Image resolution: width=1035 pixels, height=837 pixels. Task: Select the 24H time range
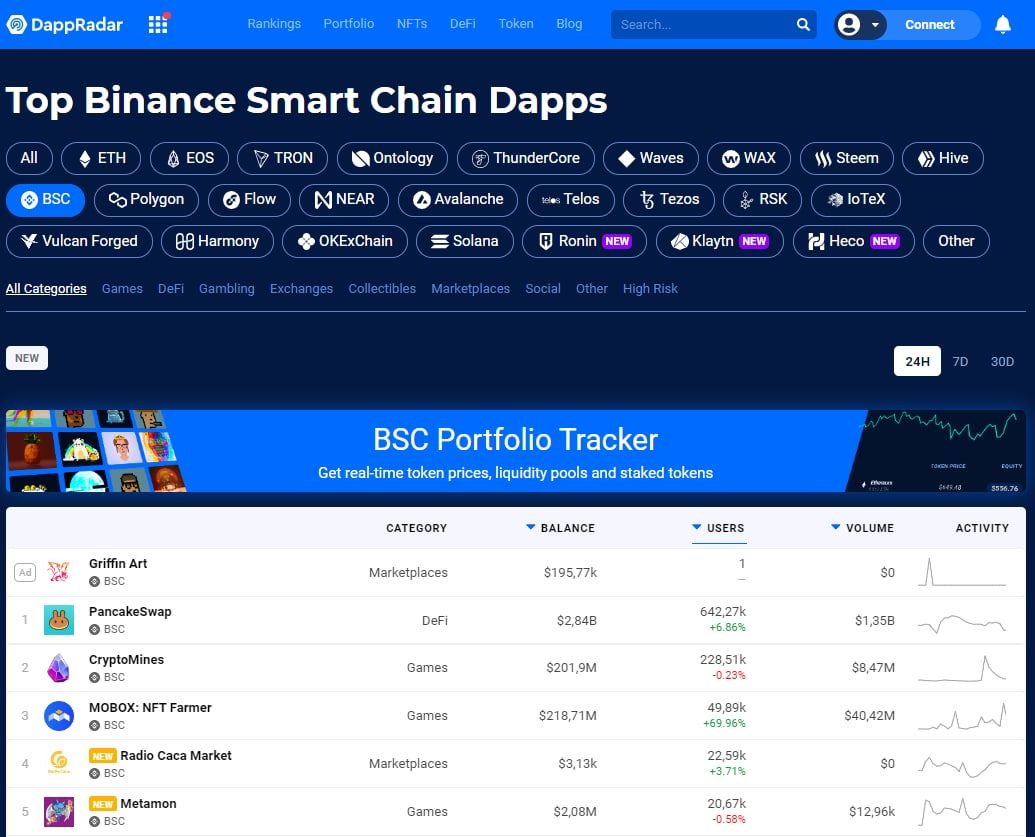tap(917, 361)
